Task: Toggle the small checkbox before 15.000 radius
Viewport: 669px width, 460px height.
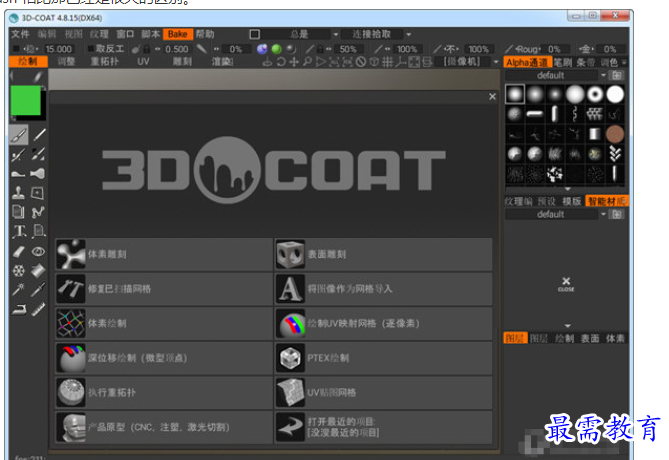Action: click(x=16, y=49)
